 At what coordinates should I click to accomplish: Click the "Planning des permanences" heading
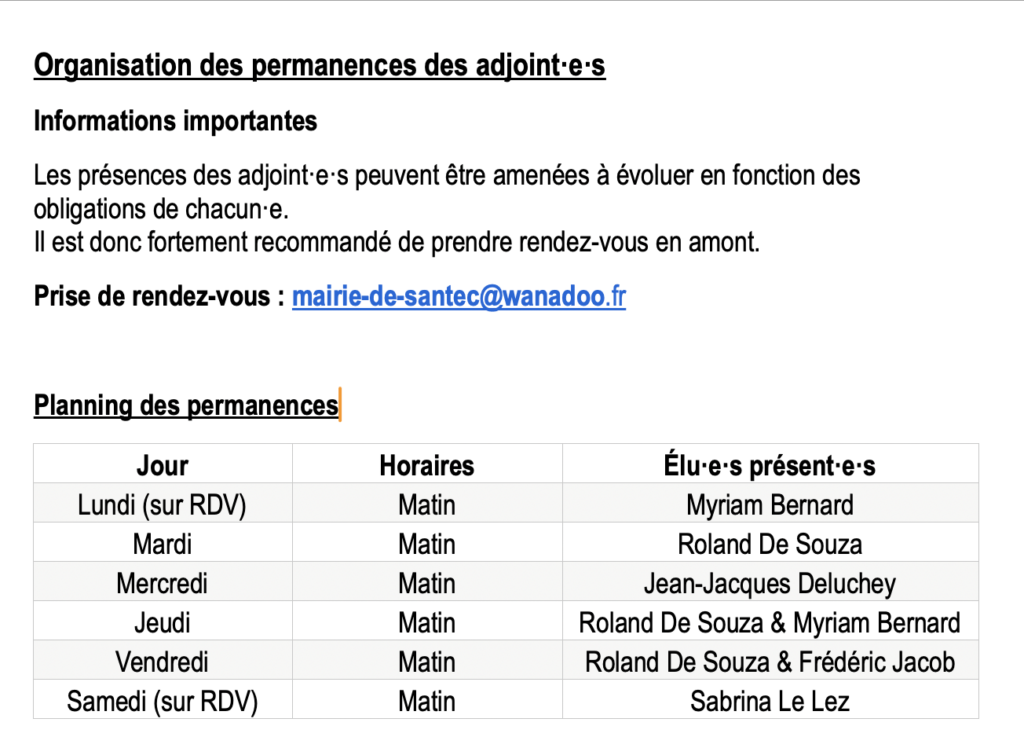coord(186,406)
